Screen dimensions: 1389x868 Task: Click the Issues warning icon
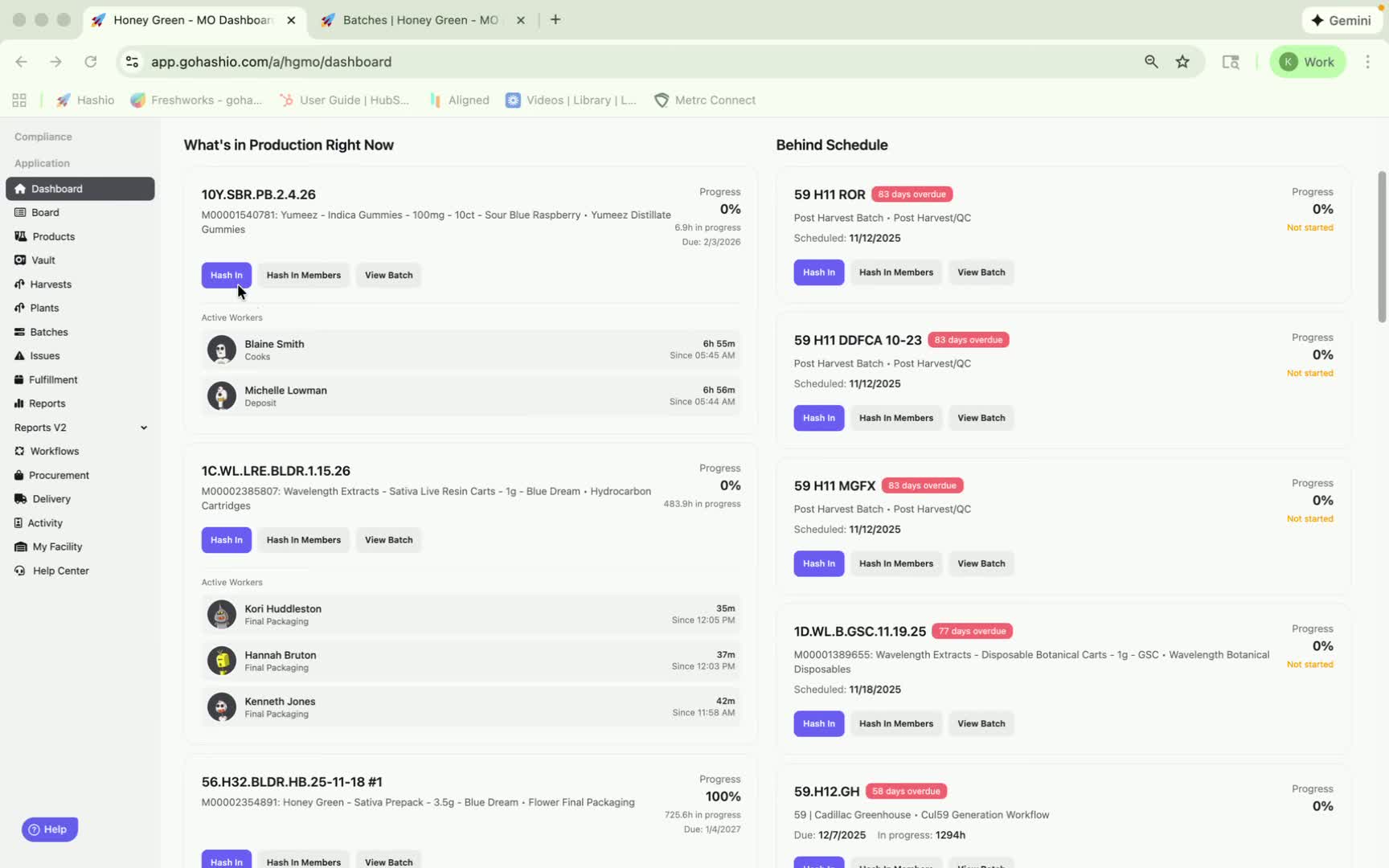pyautogui.click(x=19, y=356)
